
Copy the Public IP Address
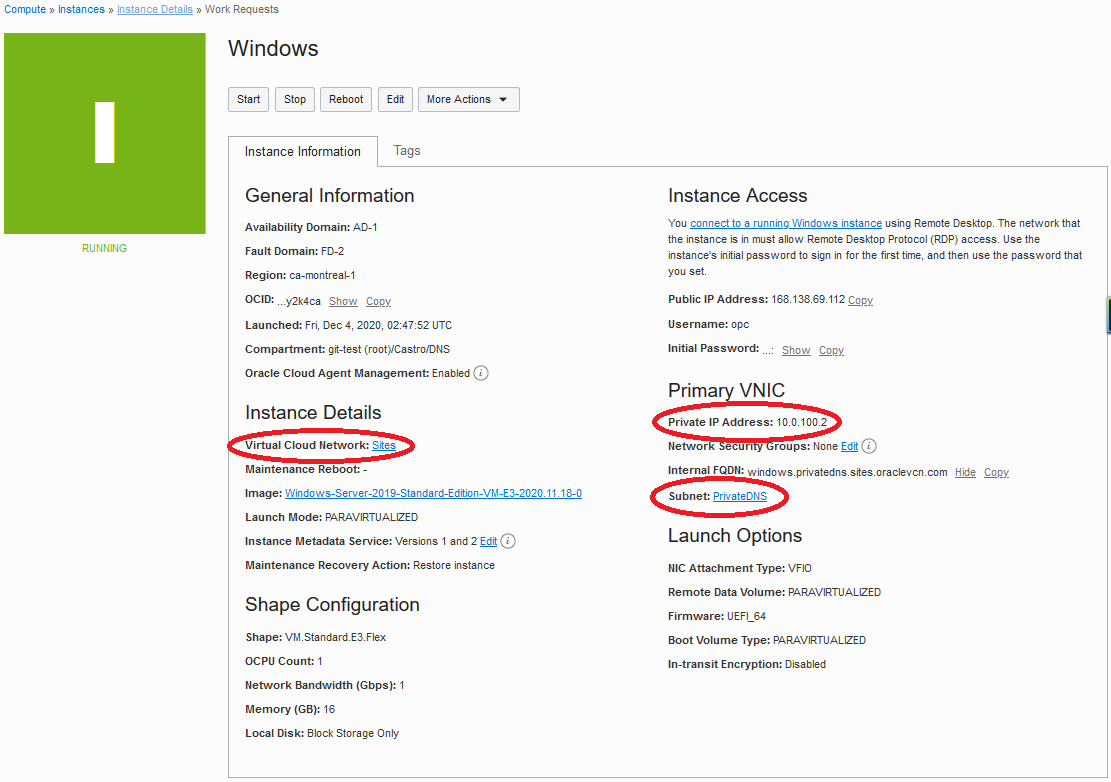(x=860, y=300)
